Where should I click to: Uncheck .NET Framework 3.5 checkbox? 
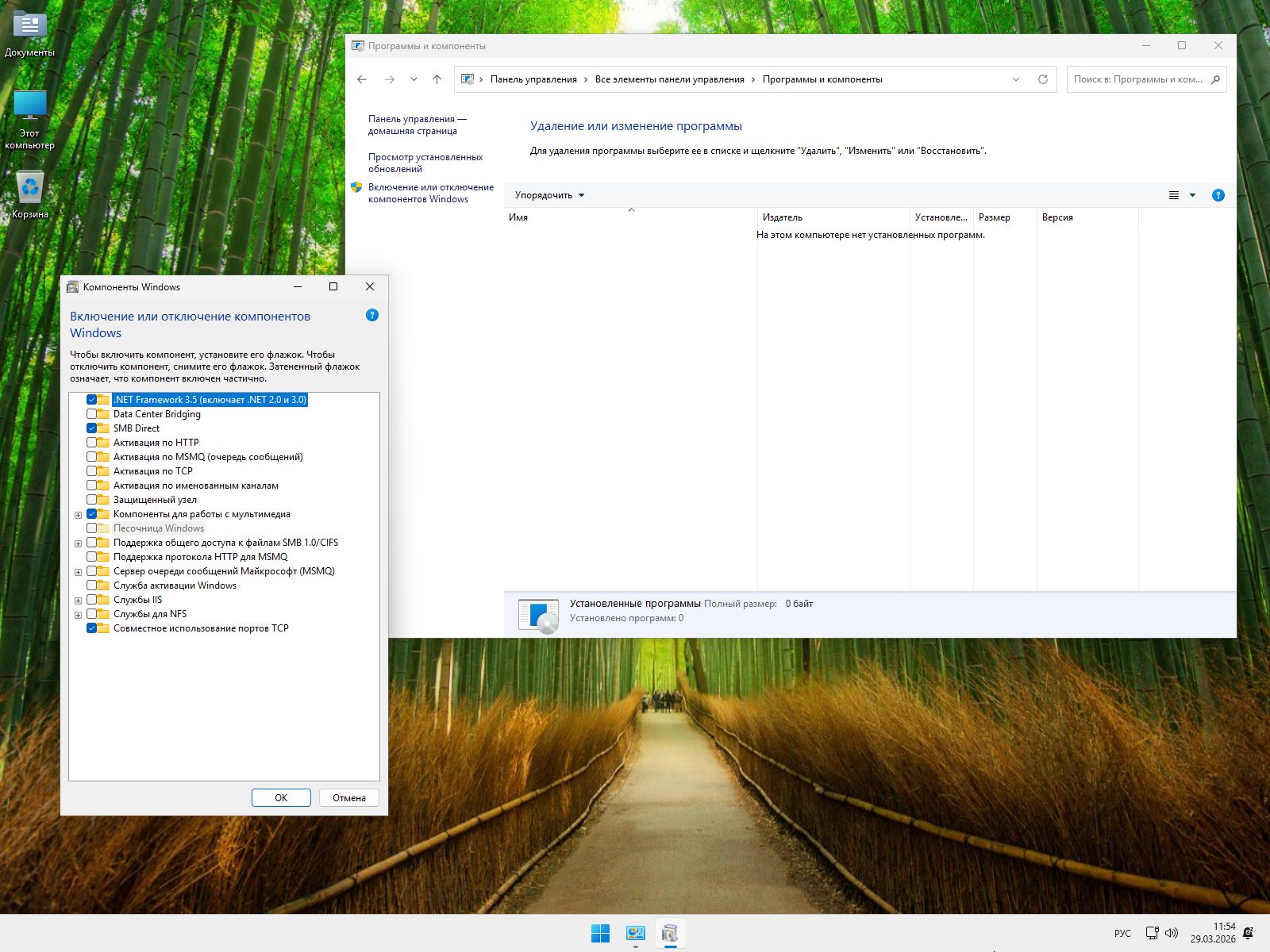pos(92,400)
